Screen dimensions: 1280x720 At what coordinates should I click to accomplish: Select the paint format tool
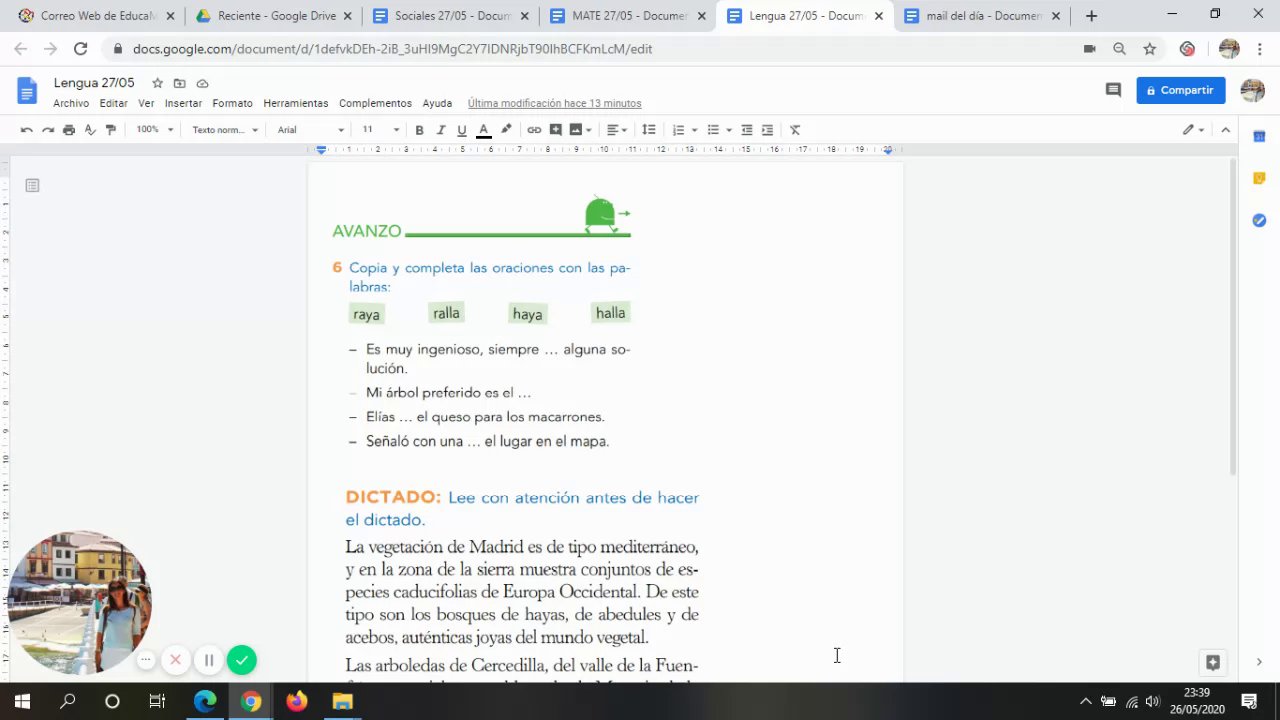[x=111, y=130]
